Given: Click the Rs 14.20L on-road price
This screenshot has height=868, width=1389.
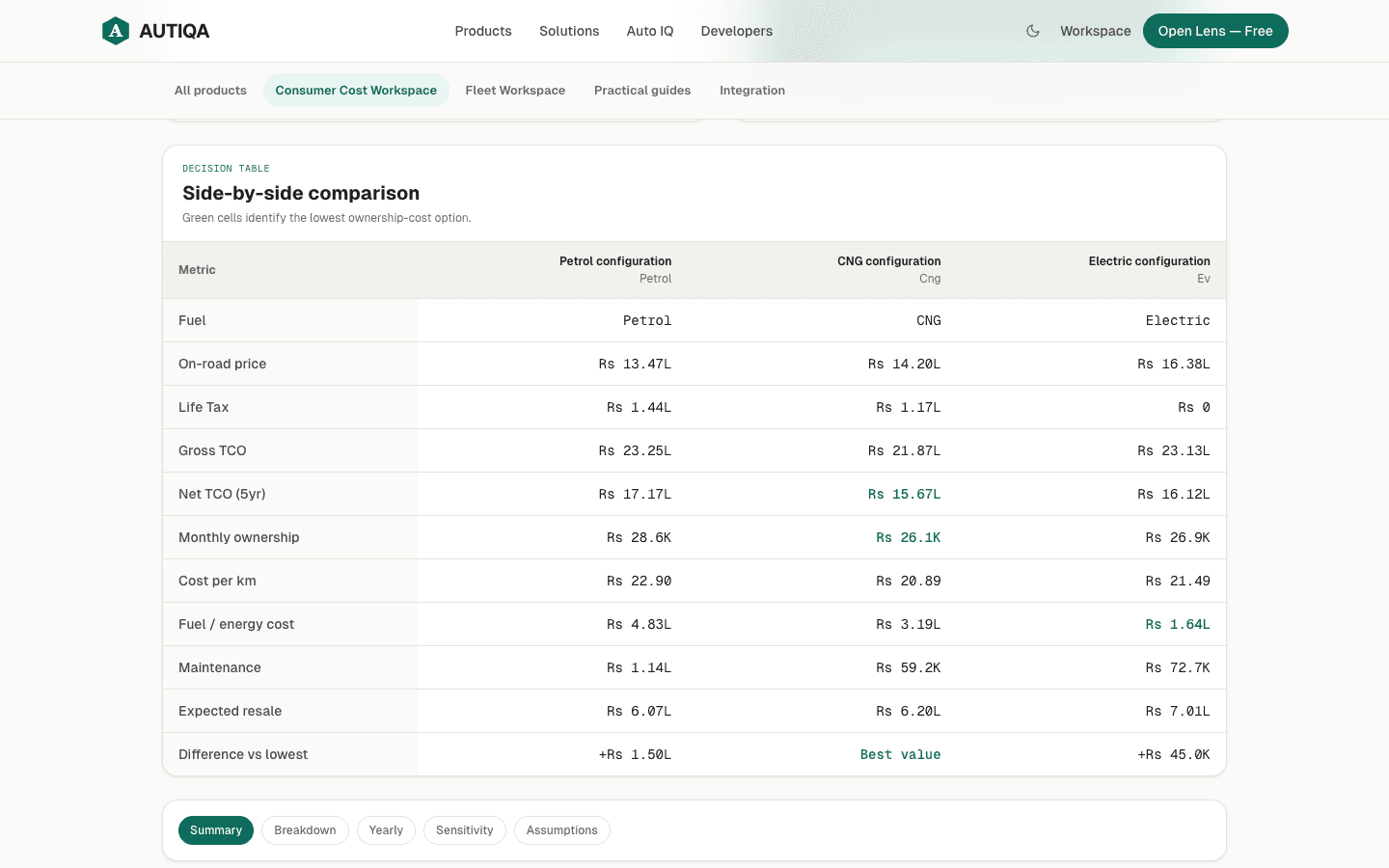Looking at the screenshot, I should 904,364.
